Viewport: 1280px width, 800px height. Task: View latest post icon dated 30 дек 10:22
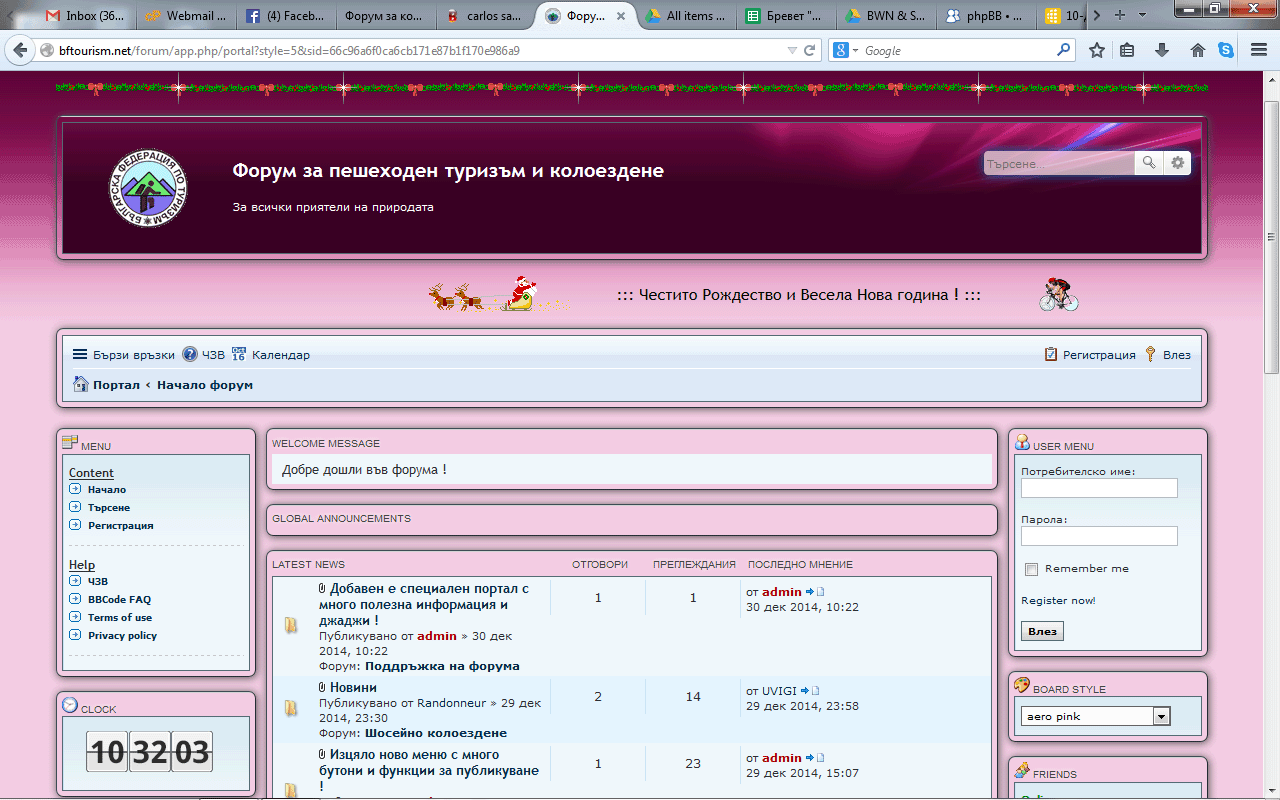(x=813, y=592)
